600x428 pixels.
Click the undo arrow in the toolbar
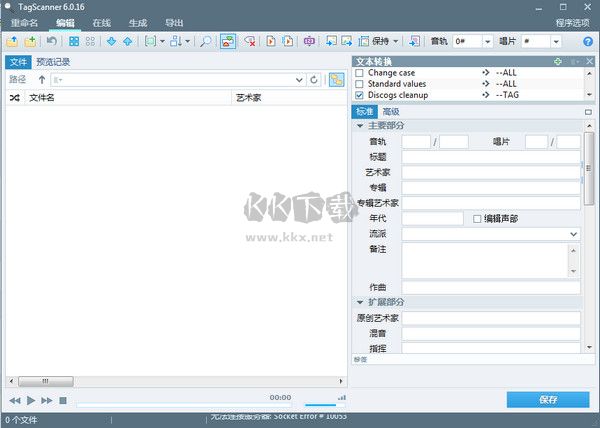click(x=51, y=42)
